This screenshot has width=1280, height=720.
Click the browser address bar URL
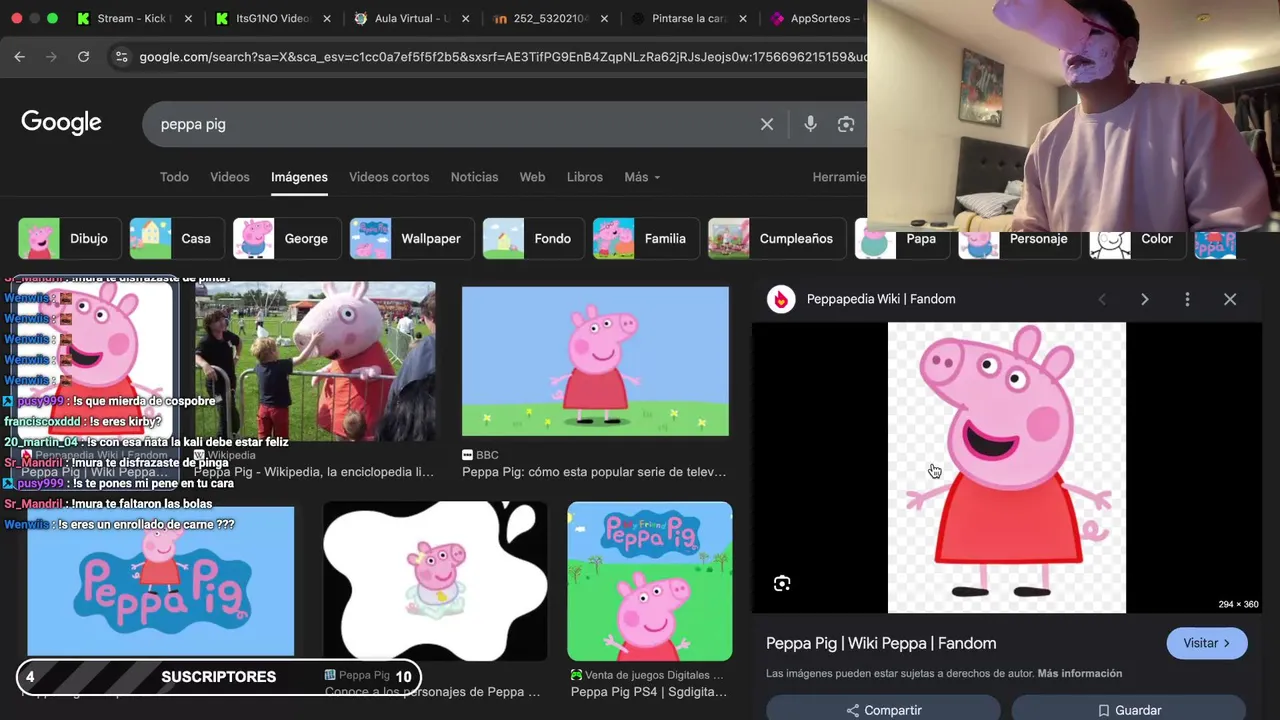click(x=503, y=57)
